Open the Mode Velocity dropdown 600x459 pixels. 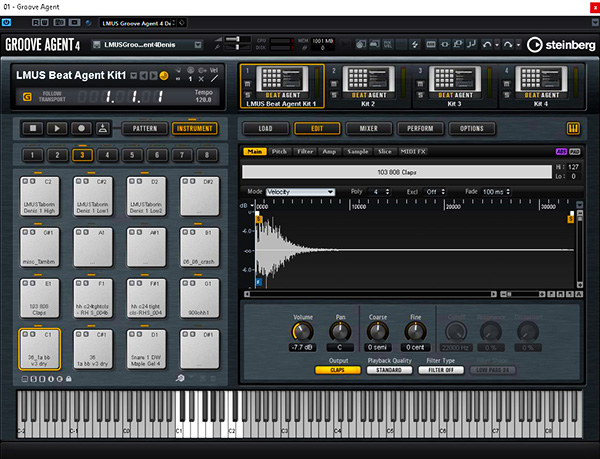[300, 192]
